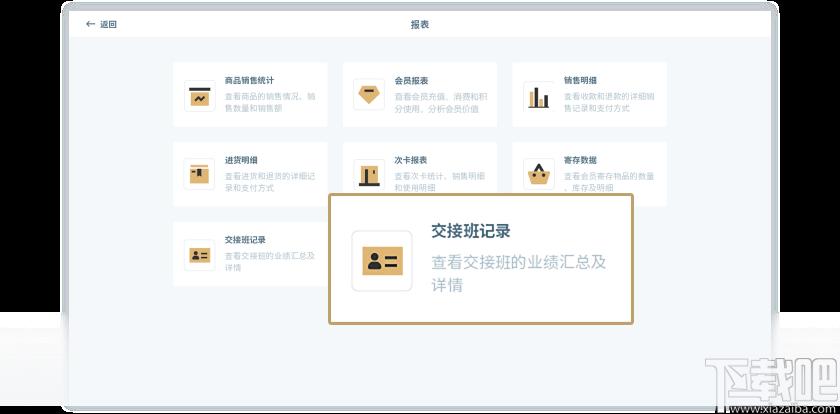Click description 查看进货和退货的详细记录
The width and height of the screenshot is (840, 414).
point(269,182)
